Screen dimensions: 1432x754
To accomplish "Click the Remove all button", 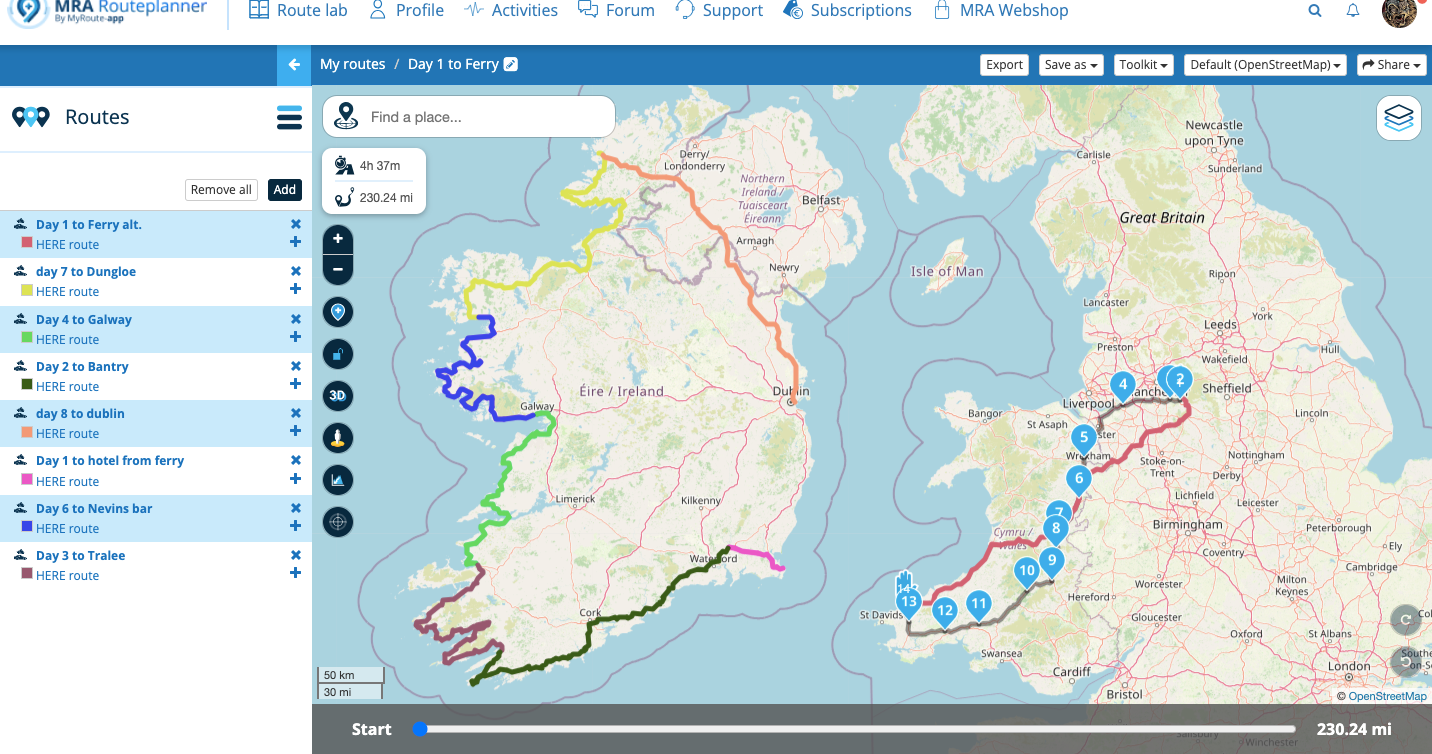I will (x=221, y=190).
